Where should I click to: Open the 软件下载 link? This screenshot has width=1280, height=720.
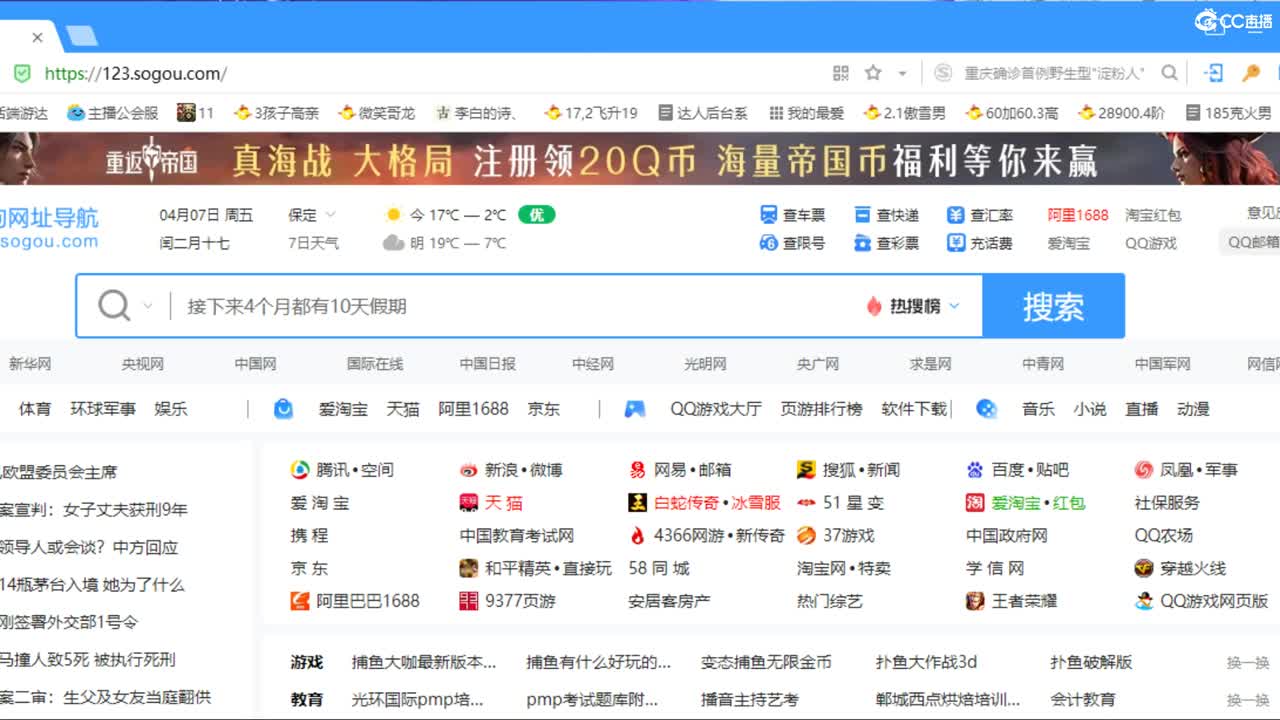click(914, 409)
